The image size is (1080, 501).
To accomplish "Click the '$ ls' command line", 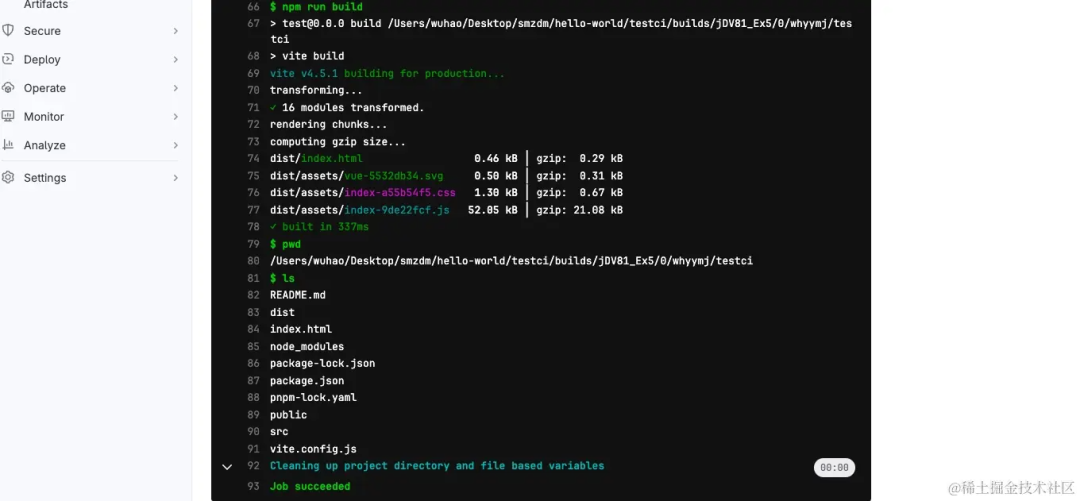I will tap(282, 278).
